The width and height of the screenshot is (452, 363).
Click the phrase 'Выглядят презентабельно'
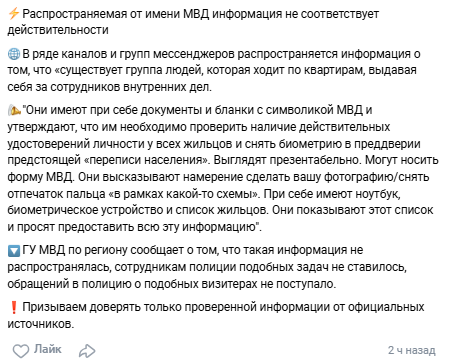click(287, 160)
